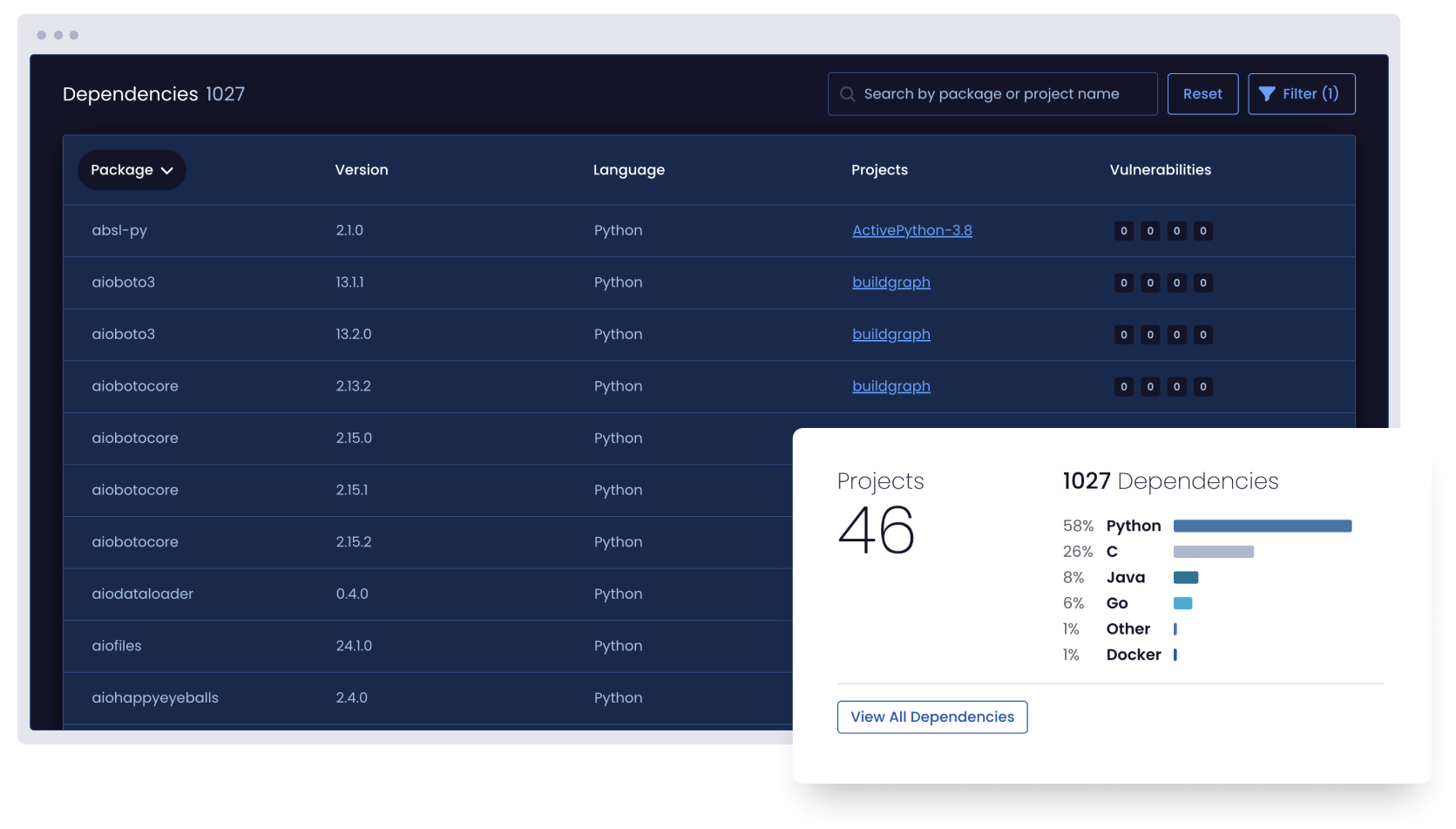Sort by the Language column header

point(628,170)
